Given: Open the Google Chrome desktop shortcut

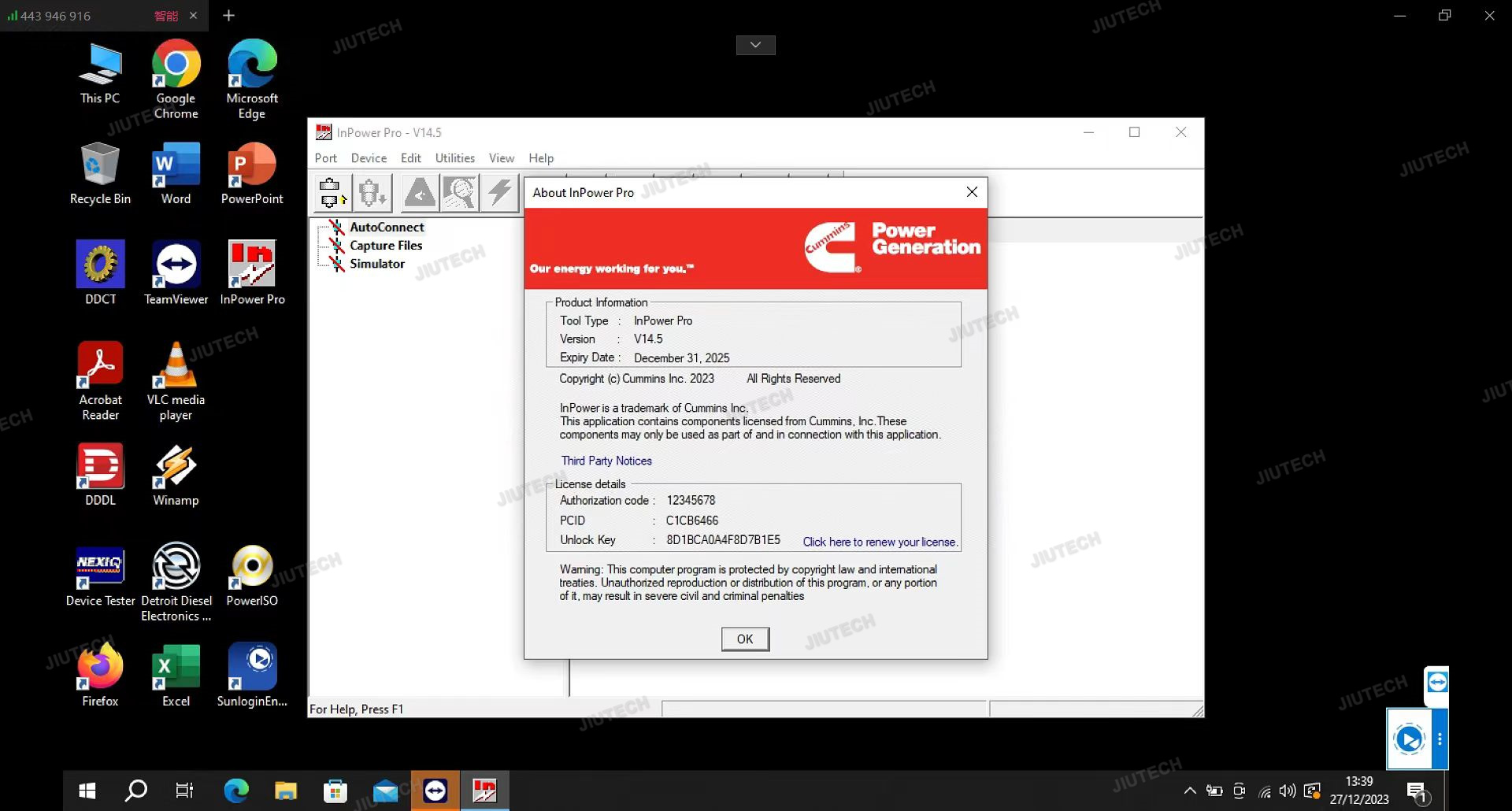Looking at the screenshot, I should 176,79.
